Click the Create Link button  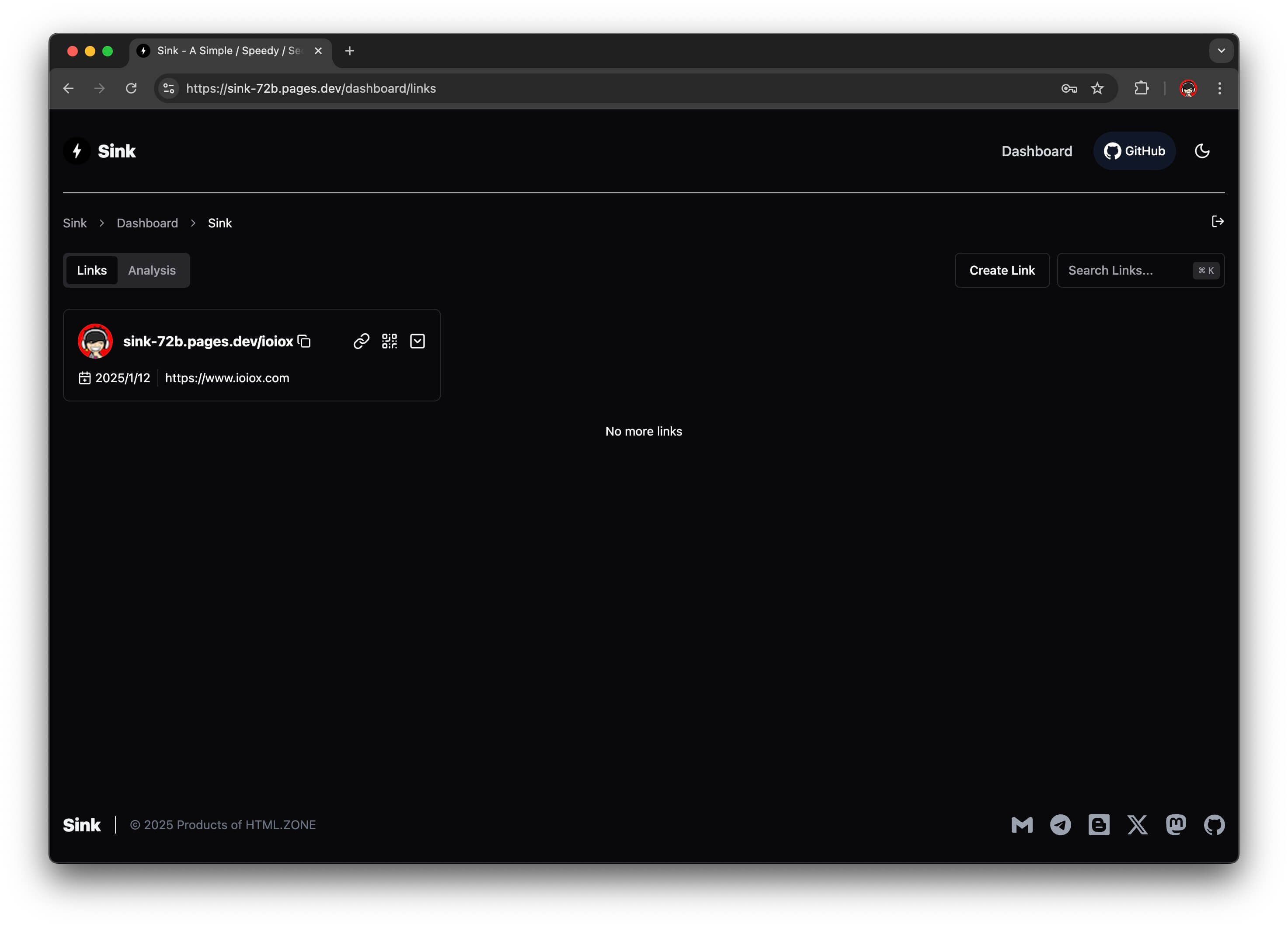point(1002,270)
